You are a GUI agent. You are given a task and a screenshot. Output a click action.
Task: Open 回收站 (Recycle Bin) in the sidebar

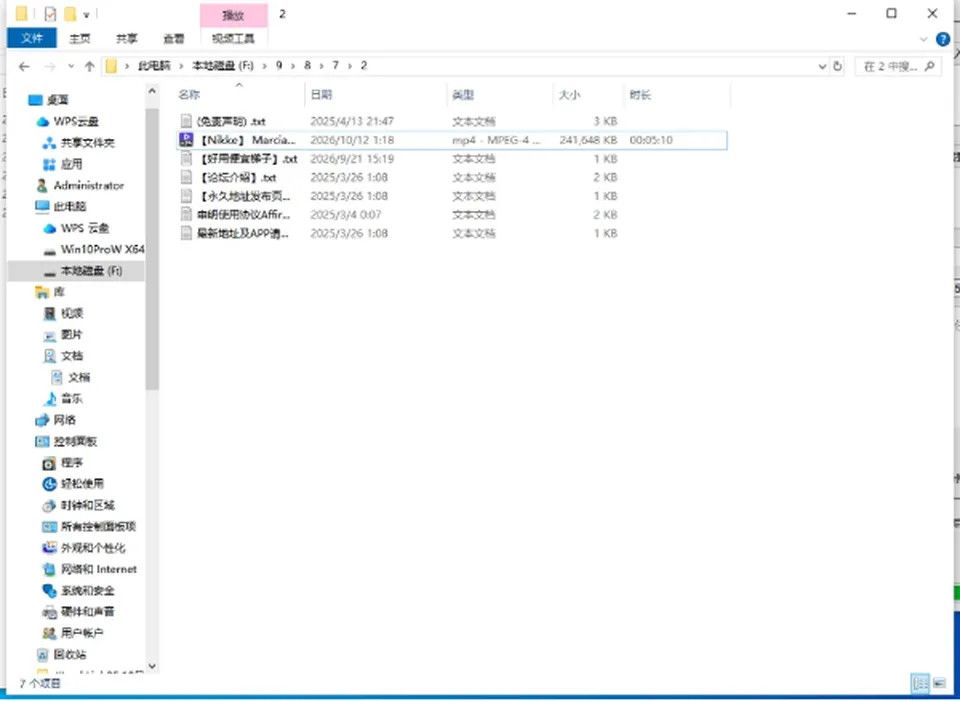click(x=62, y=654)
